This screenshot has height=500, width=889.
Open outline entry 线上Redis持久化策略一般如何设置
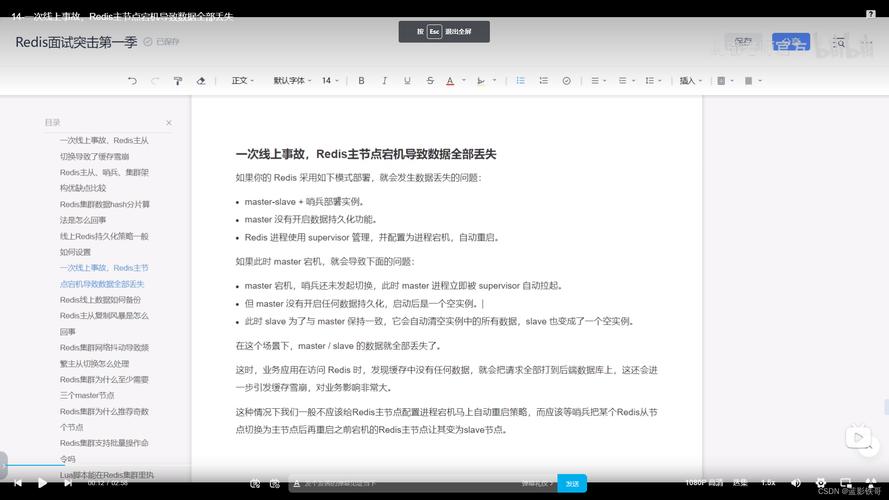coord(104,244)
